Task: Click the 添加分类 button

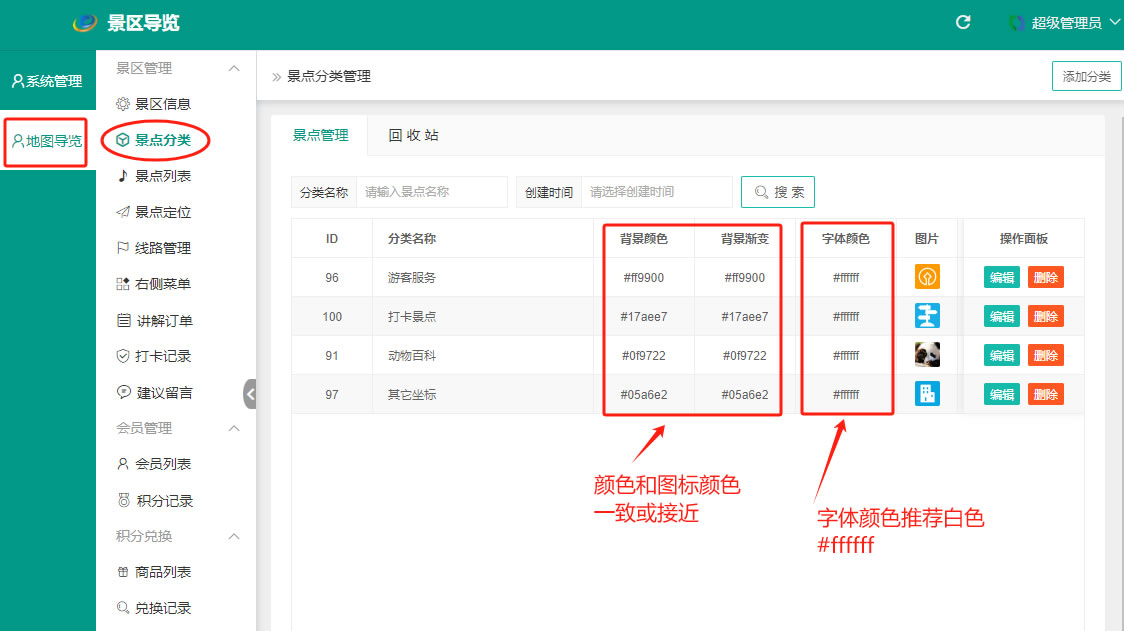Action: pos(1086,77)
